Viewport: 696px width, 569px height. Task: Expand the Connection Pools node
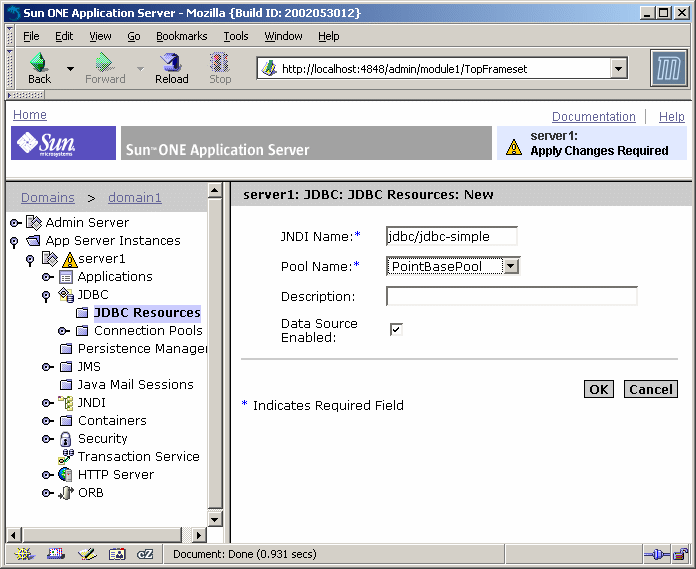point(64,331)
